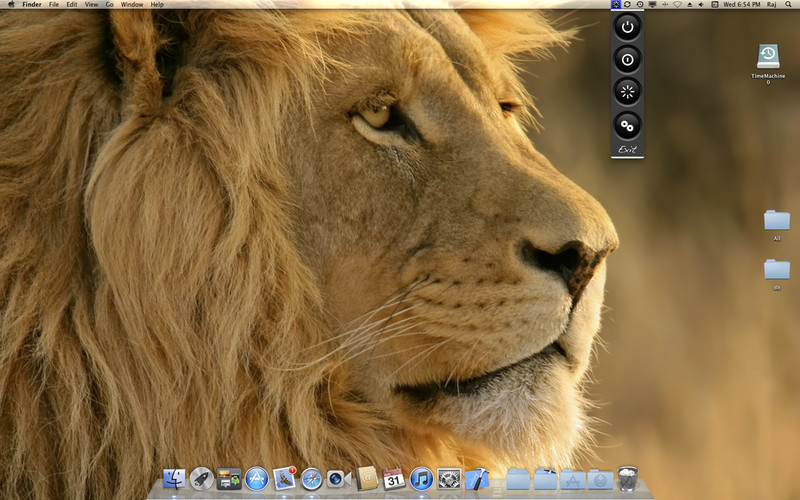Click the power button in the popup panel
This screenshot has height=500, width=800.
tap(627, 28)
